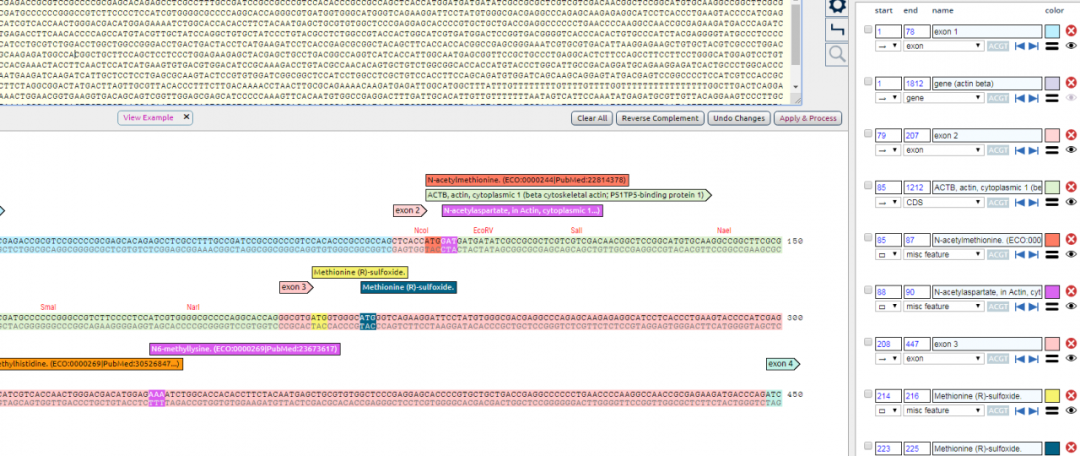Close the View Example tab
Screen dimensions: 1080x456
pyautogui.click(x=186, y=117)
